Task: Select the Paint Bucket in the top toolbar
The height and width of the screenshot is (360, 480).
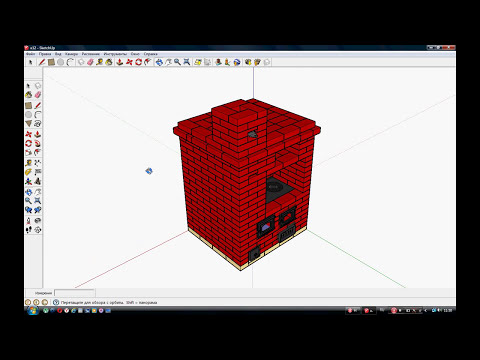Action: [x=109, y=62]
